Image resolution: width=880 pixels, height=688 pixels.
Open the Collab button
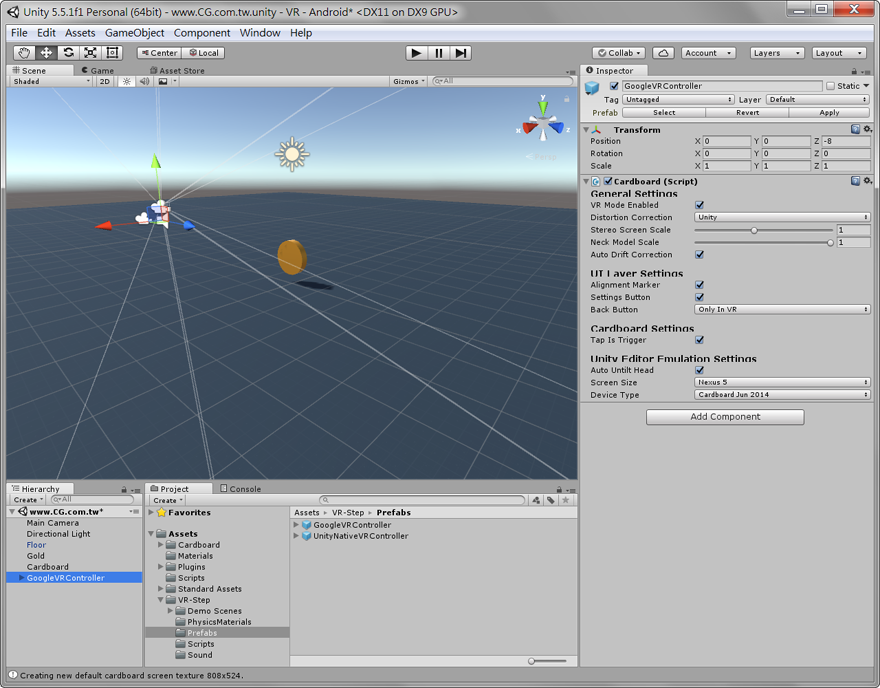(618, 53)
